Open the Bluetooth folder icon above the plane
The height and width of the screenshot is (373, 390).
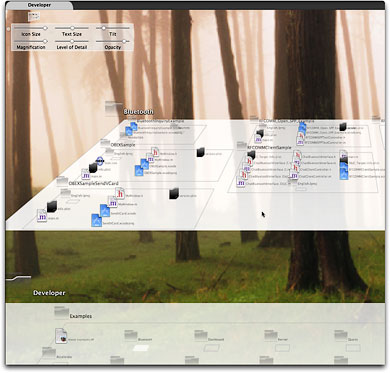coord(113,107)
